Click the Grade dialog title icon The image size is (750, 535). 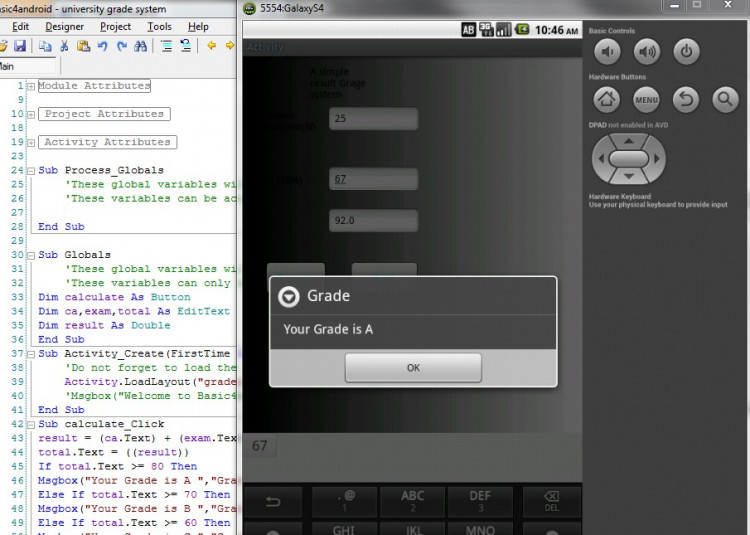tap(289, 297)
